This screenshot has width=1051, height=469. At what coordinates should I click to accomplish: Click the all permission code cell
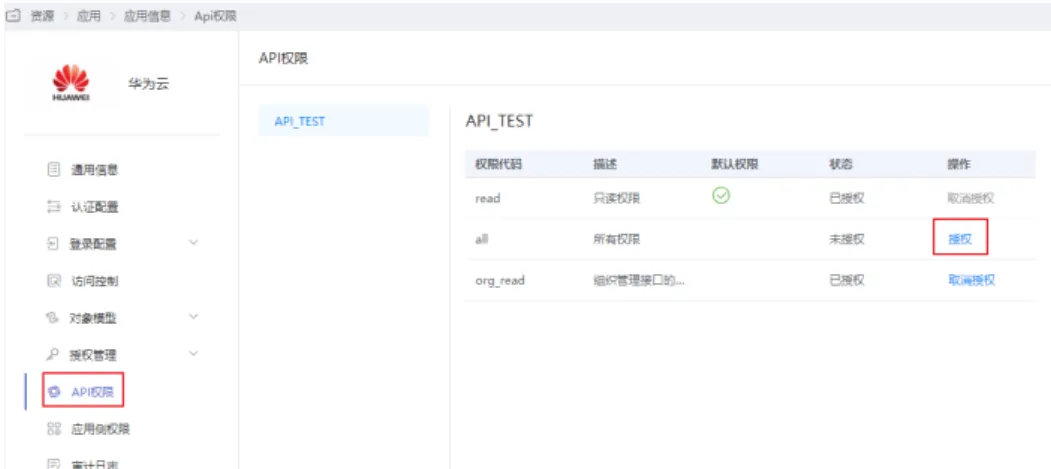[481, 239]
